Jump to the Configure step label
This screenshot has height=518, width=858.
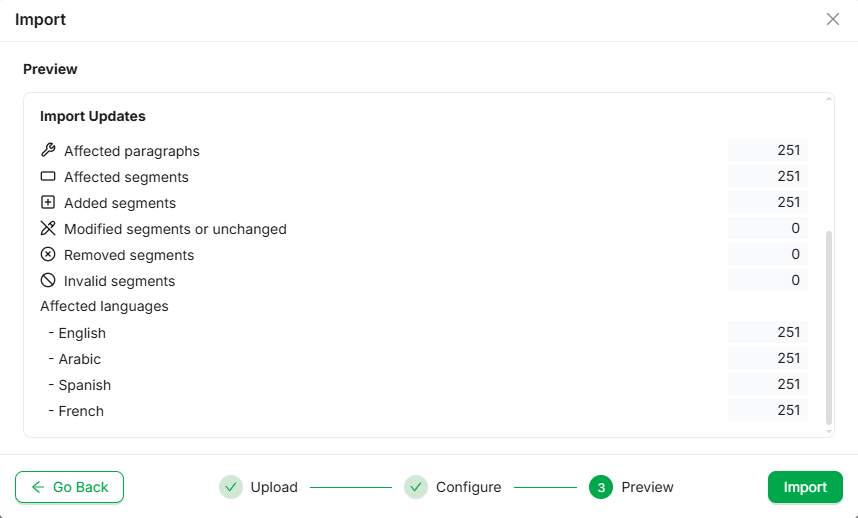pos(468,487)
